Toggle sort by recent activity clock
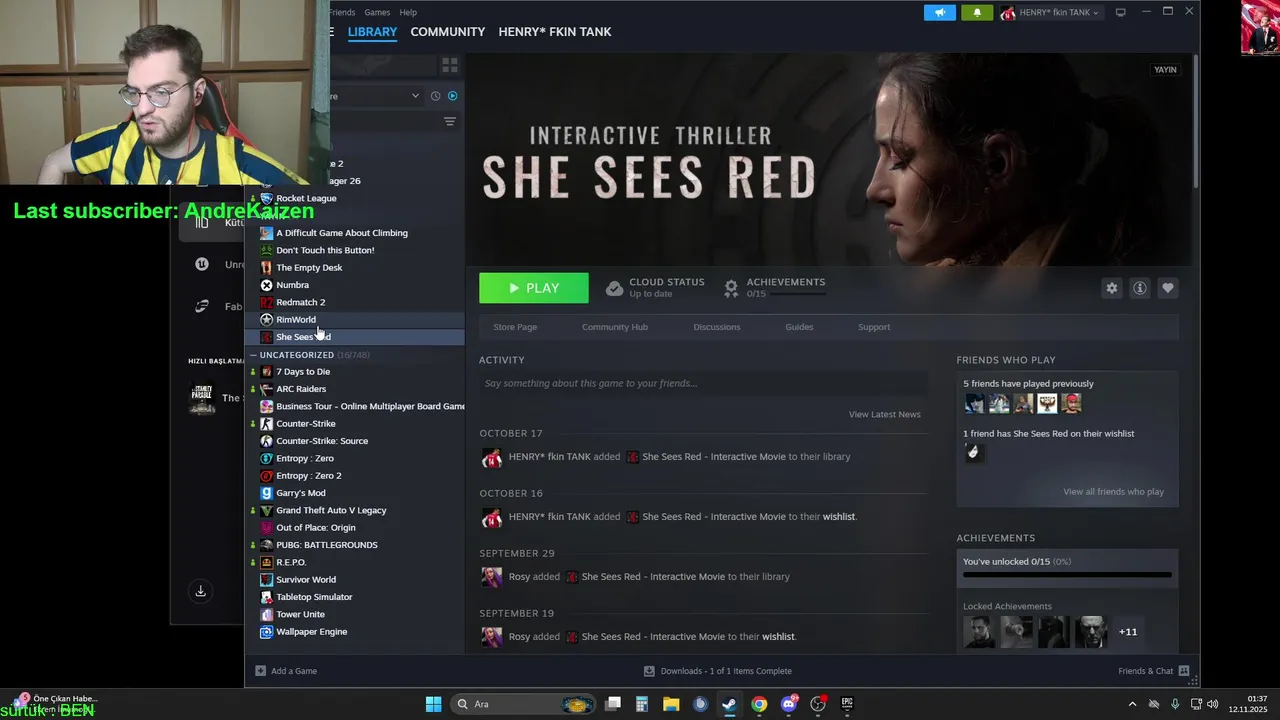The height and width of the screenshot is (720, 1280). click(x=435, y=96)
